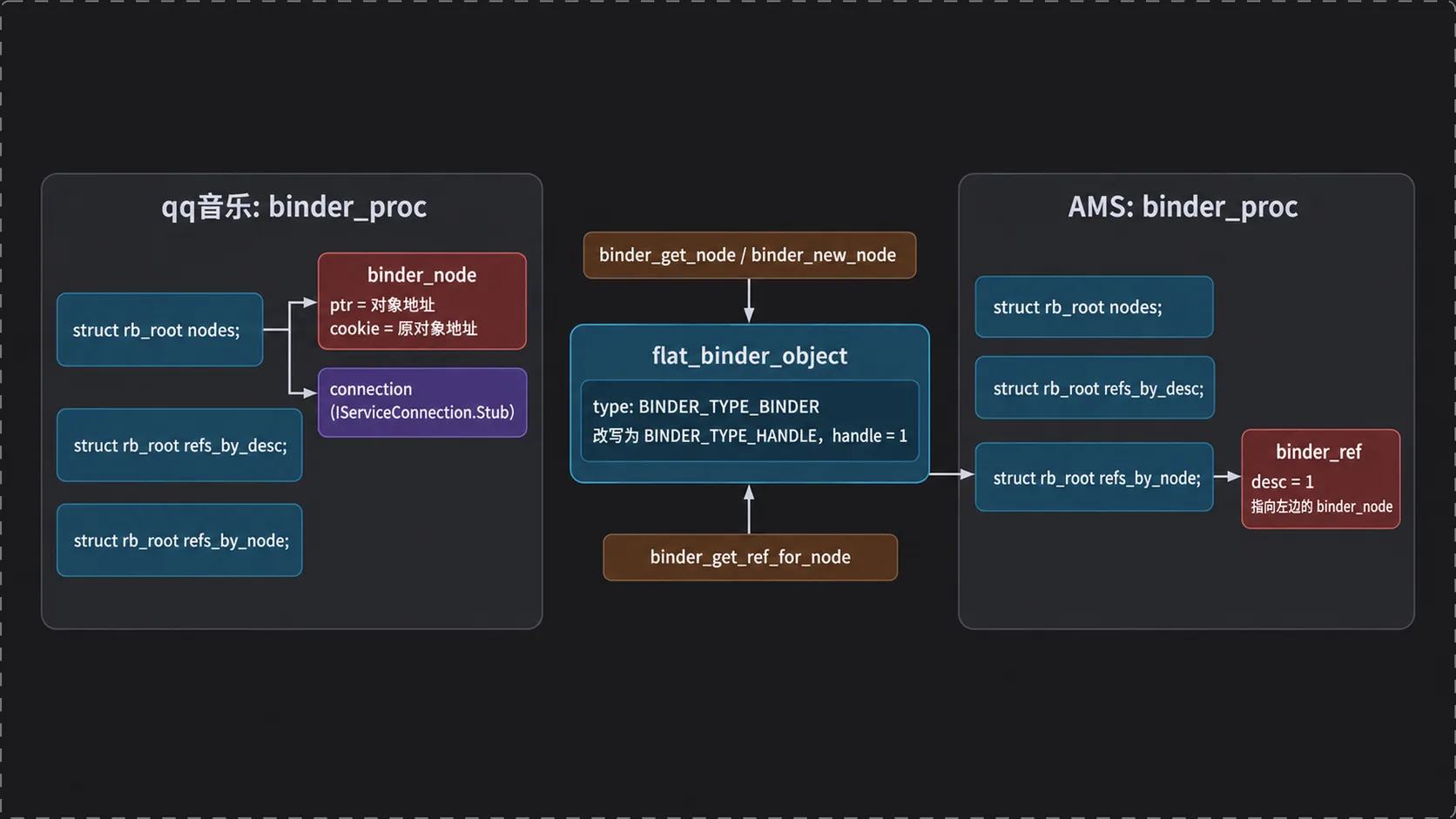This screenshot has width=1456, height=819.
Task: Click 'struct rb_root refs_by_desc;' in qq音乐 panel
Action: 179,445
